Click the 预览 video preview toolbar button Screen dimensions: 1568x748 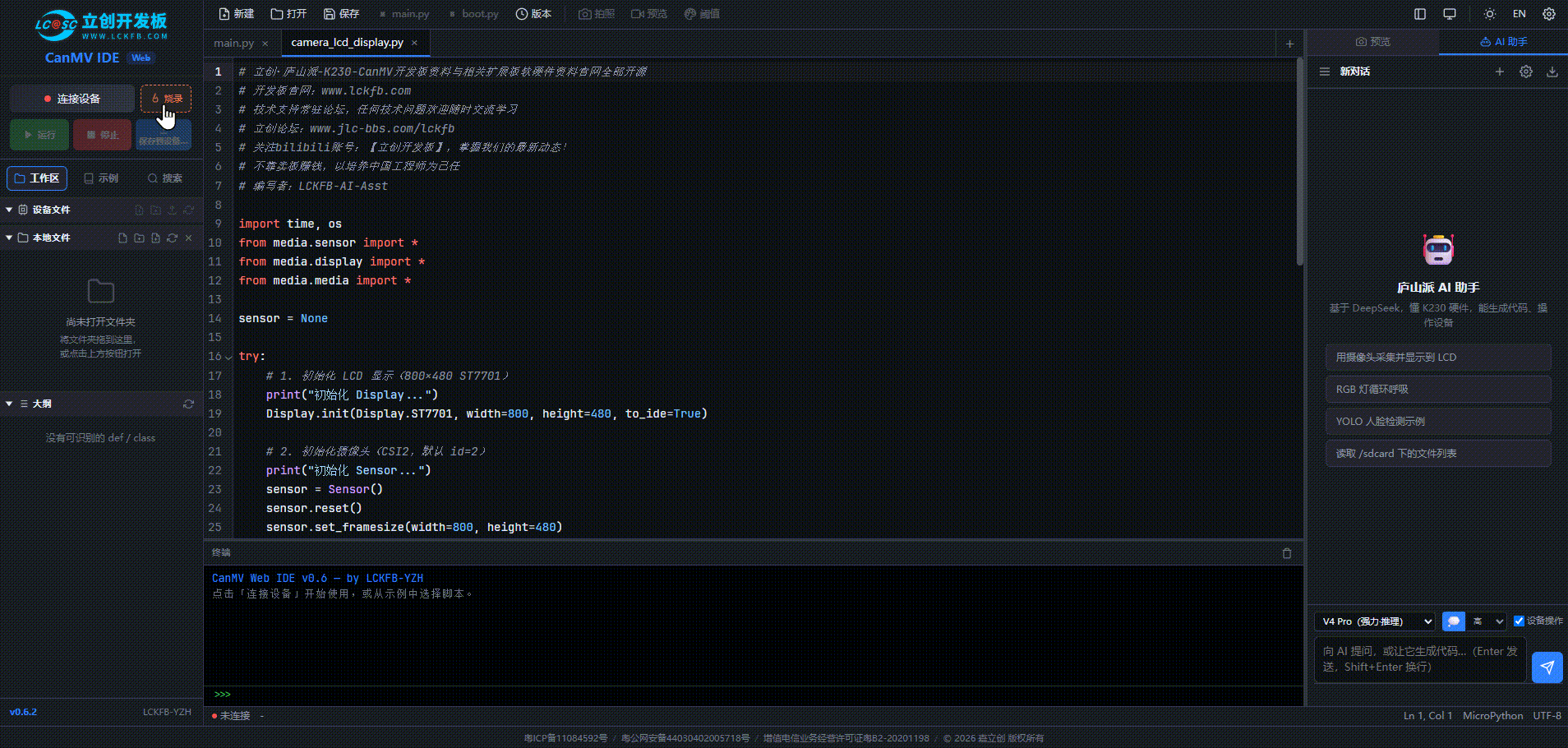(649, 14)
